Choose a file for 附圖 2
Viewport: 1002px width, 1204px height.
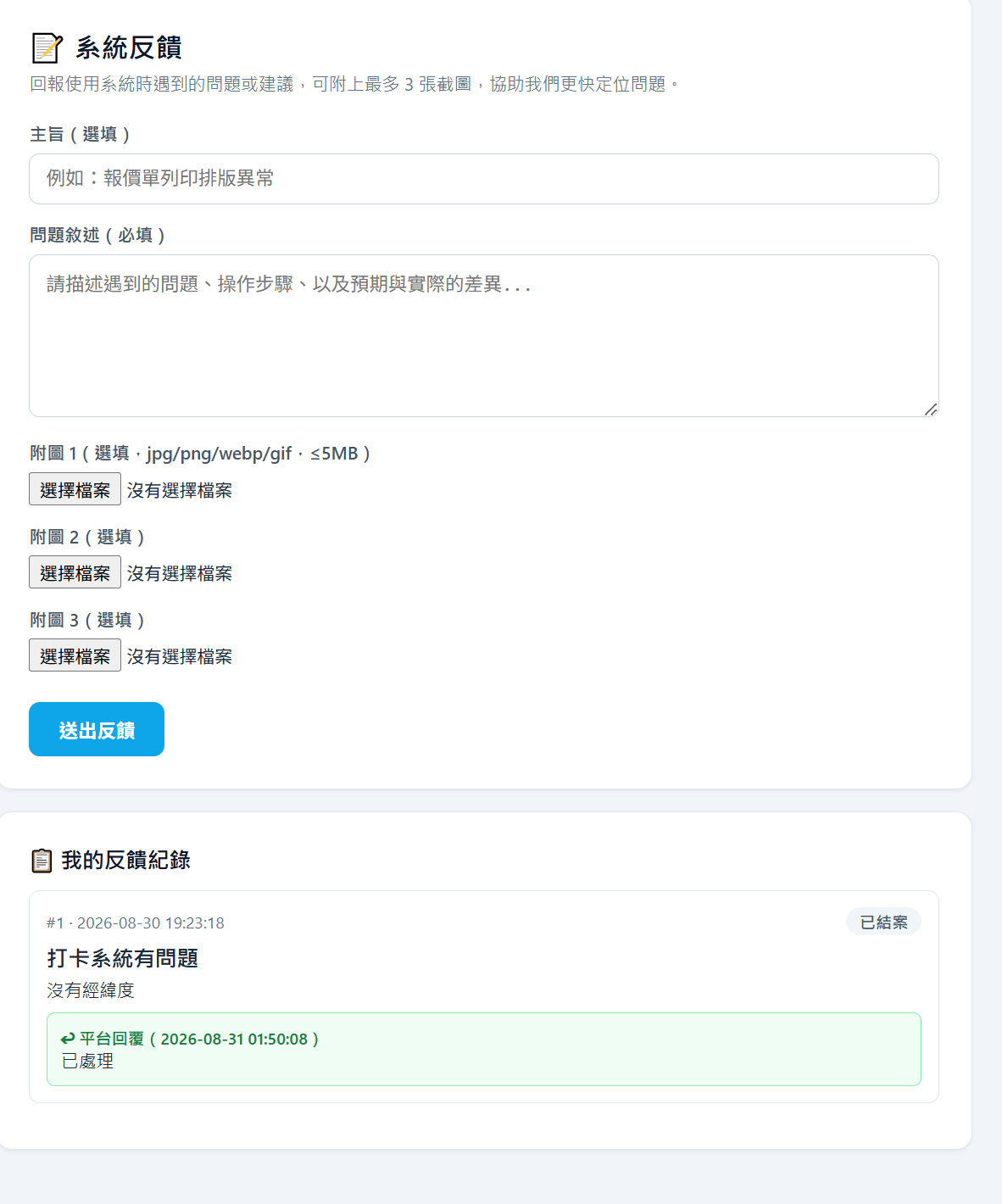tap(75, 572)
